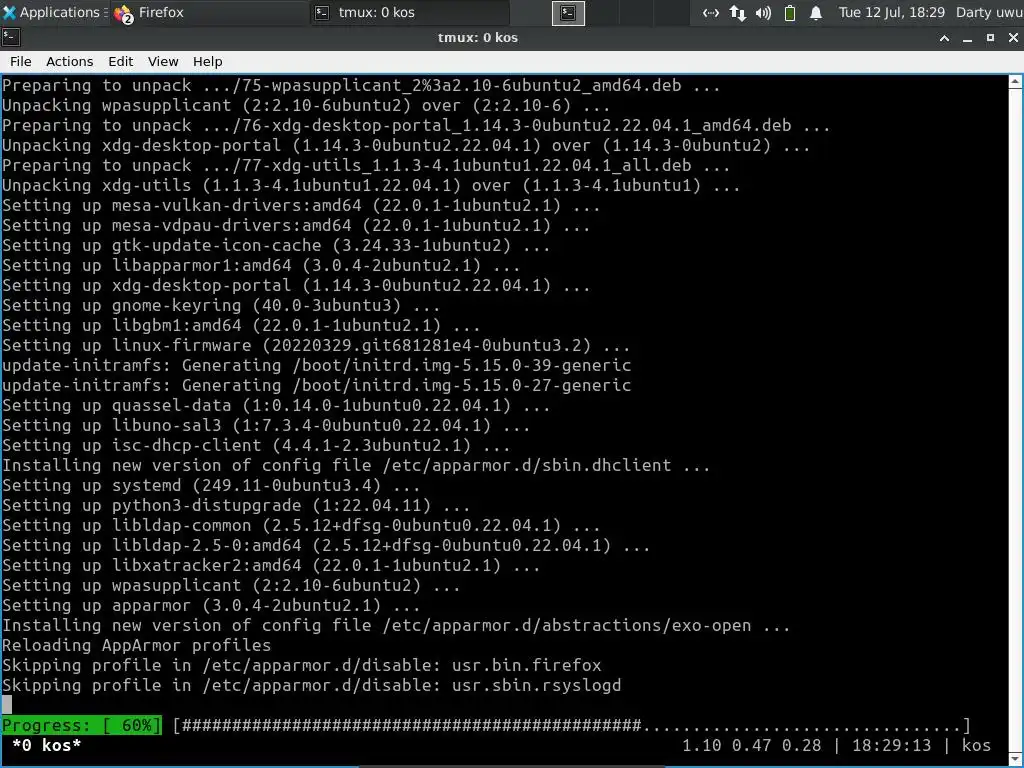Click the Setting up systemd line
1024x768 pixels.
211,485
